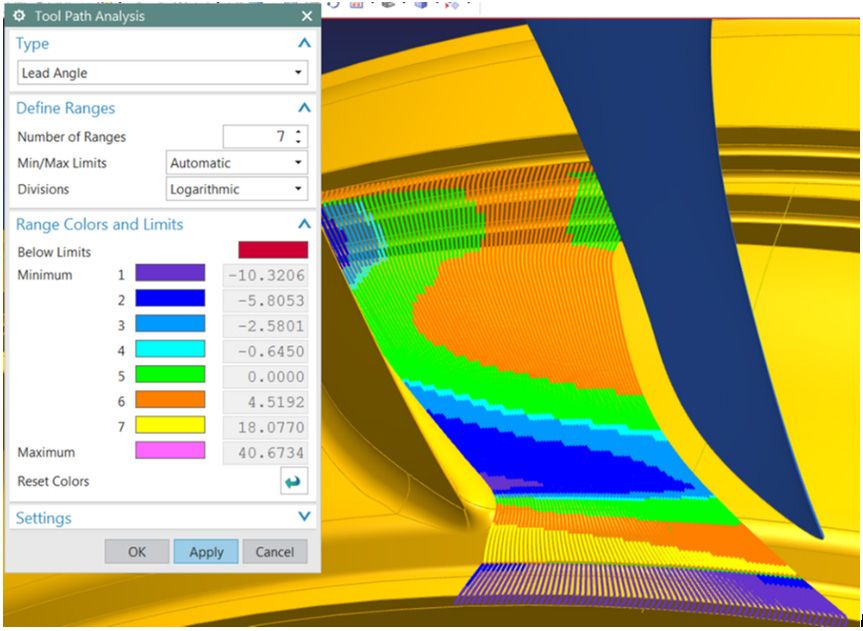Select the yellow swatch for range 7
The width and height of the screenshot is (863, 631).
pyautogui.click(x=170, y=425)
